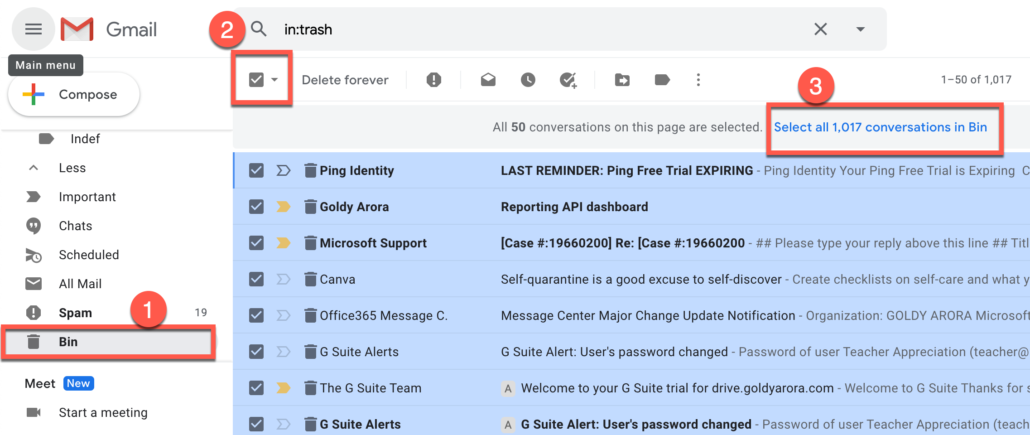Click Start a meeting

(x=103, y=413)
